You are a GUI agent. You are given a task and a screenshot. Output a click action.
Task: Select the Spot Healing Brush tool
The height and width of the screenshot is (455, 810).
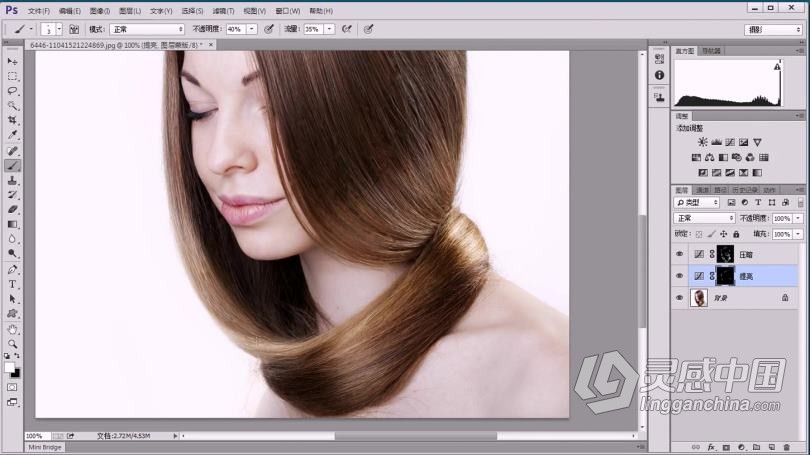(x=12, y=151)
